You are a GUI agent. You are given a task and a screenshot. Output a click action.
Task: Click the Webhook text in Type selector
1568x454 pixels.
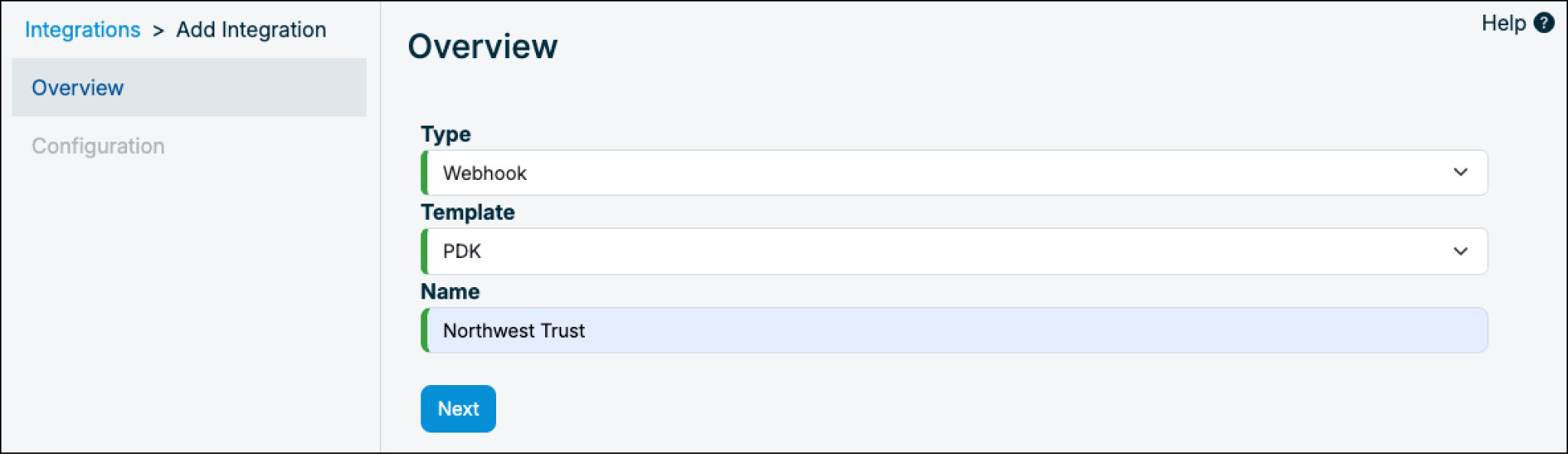(x=485, y=173)
